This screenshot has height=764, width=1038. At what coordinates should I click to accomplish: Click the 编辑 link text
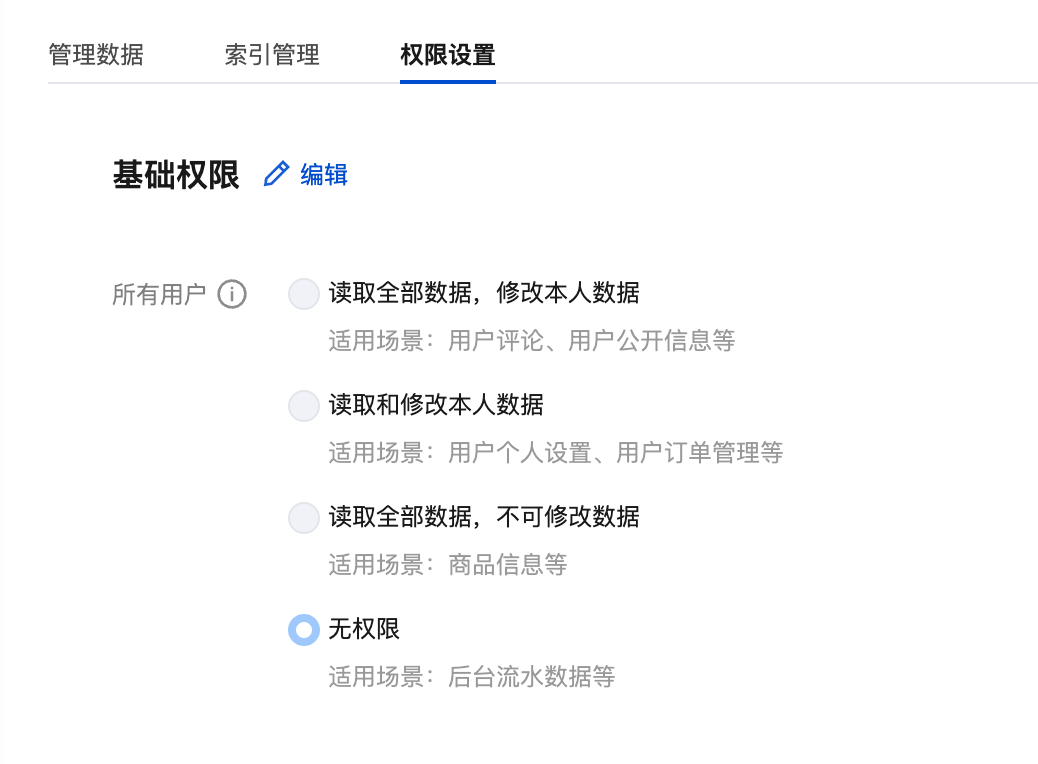[324, 175]
